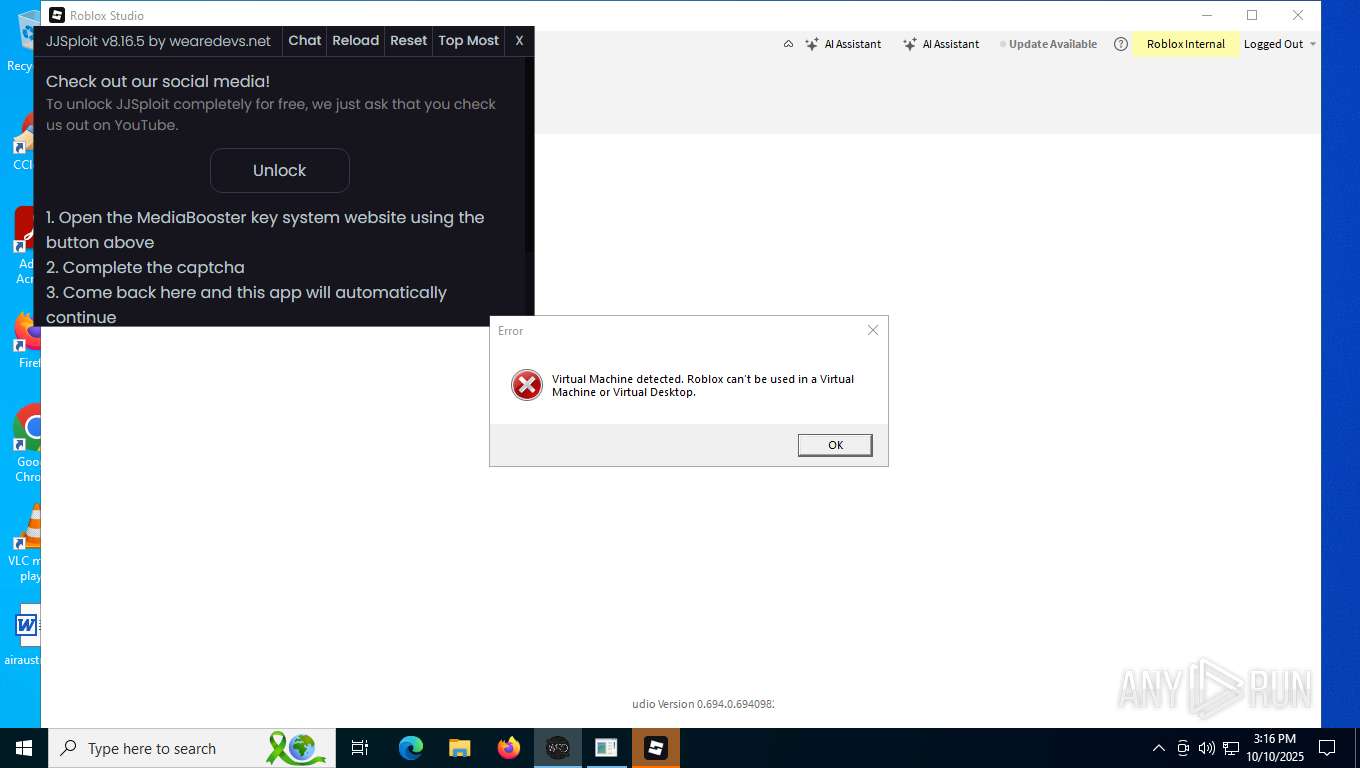Toggle Top Most in JJSploit
The width and height of the screenshot is (1360, 768).
pos(468,41)
